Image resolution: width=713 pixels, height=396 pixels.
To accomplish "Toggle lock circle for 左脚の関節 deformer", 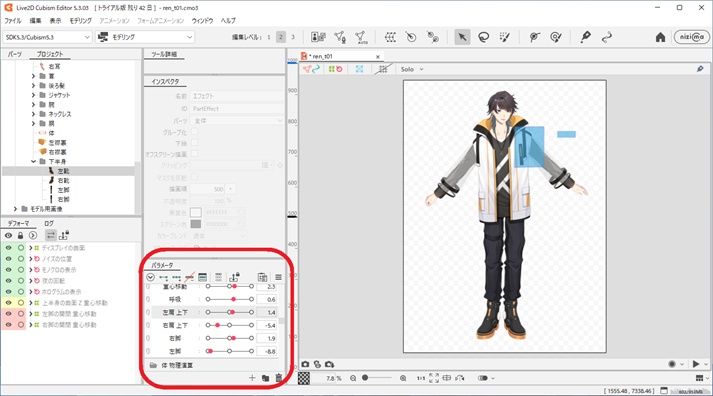I will 21,314.
